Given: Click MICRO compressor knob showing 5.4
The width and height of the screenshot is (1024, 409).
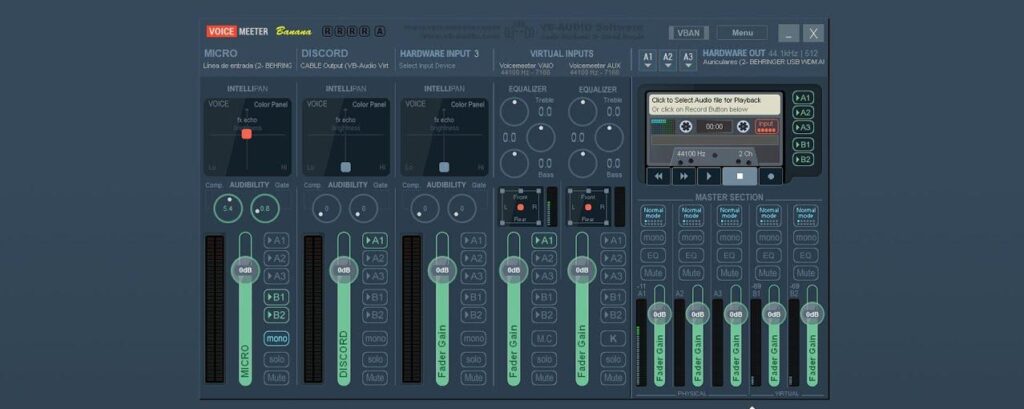Looking at the screenshot, I should [x=228, y=208].
